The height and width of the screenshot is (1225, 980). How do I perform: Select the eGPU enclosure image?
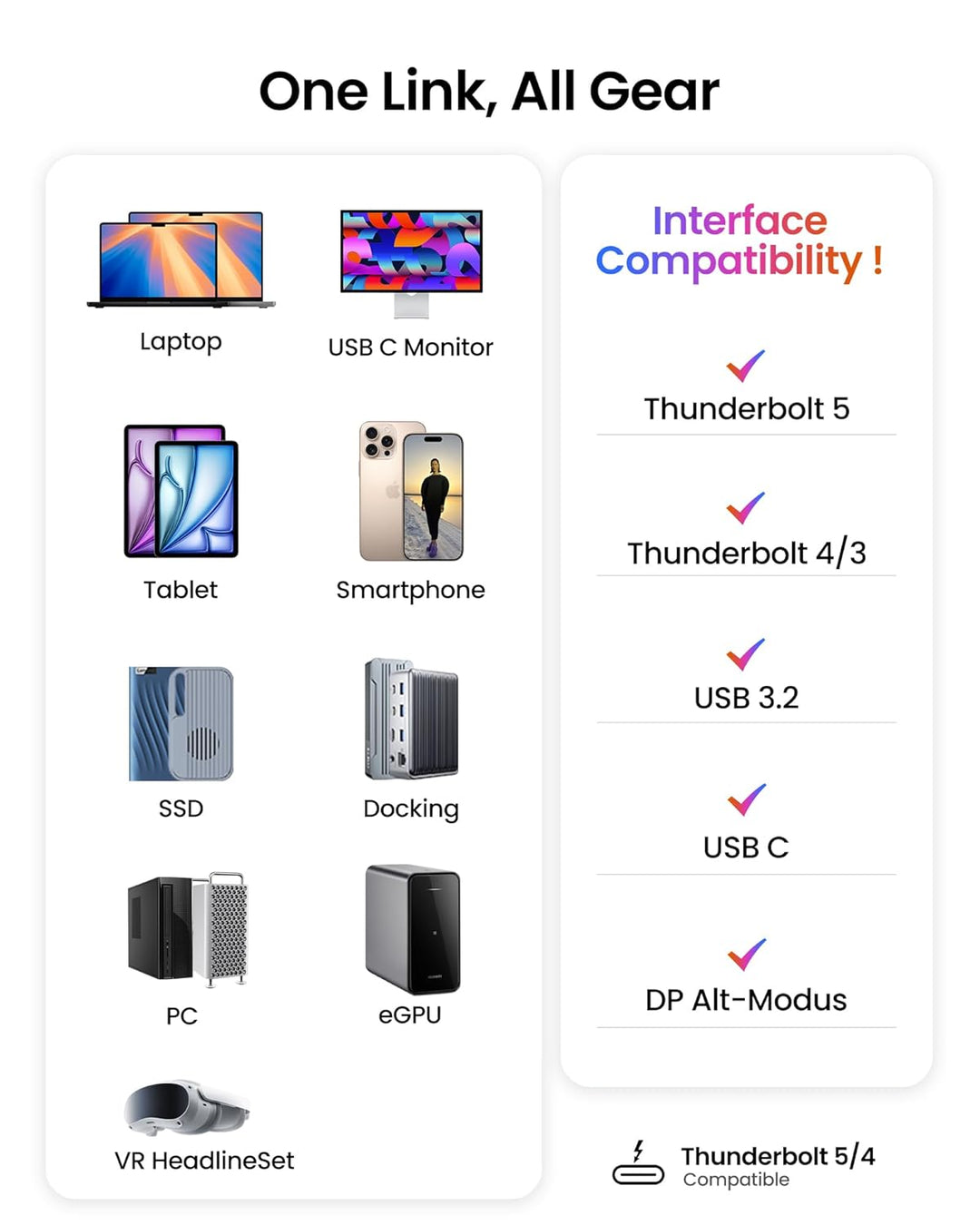coord(413,929)
